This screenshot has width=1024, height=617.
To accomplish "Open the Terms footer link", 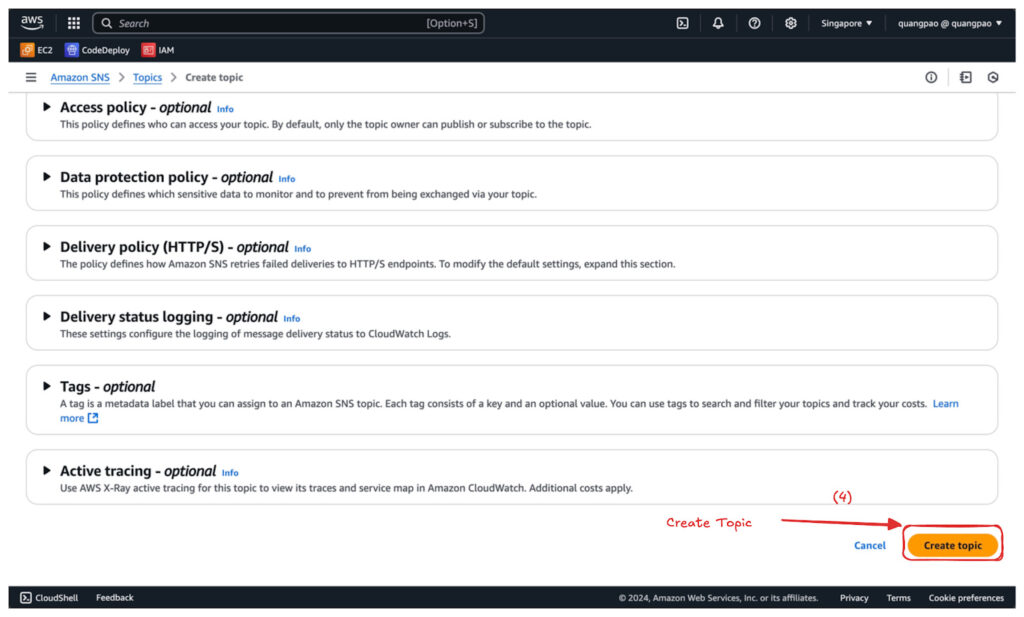I will (x=899, y=598).
